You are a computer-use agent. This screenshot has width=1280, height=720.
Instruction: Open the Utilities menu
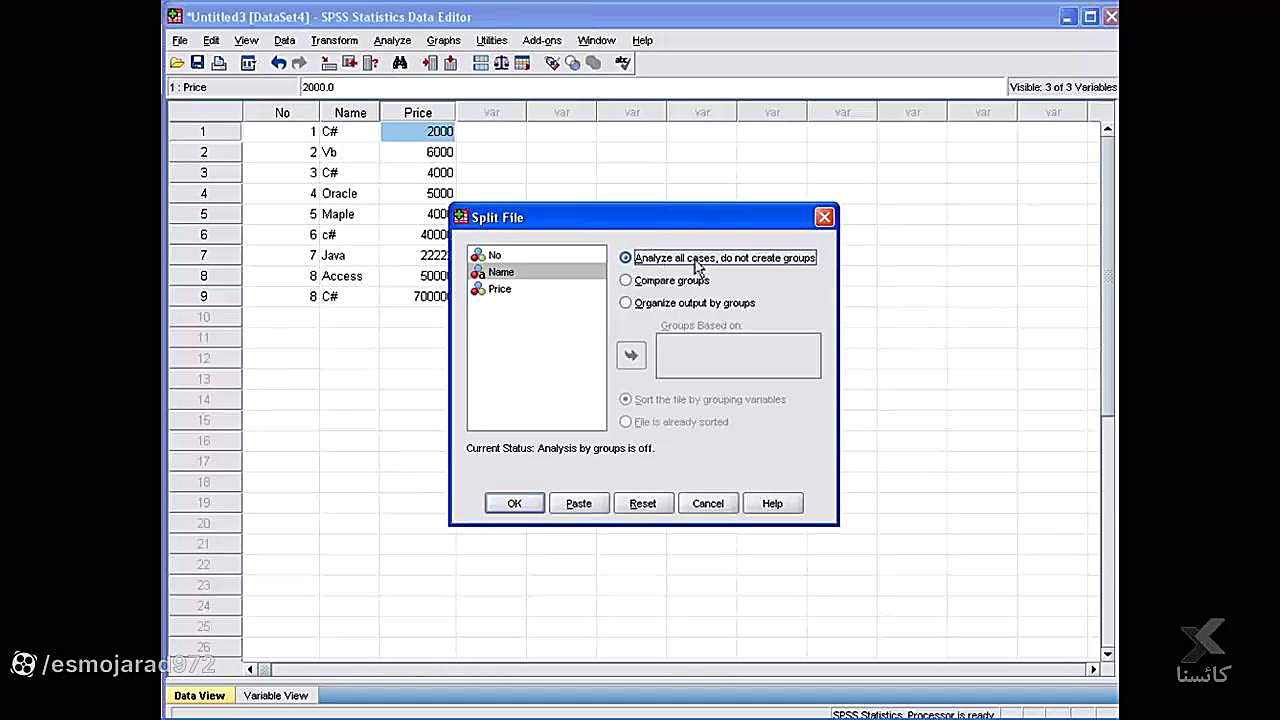tap(491, 40)
